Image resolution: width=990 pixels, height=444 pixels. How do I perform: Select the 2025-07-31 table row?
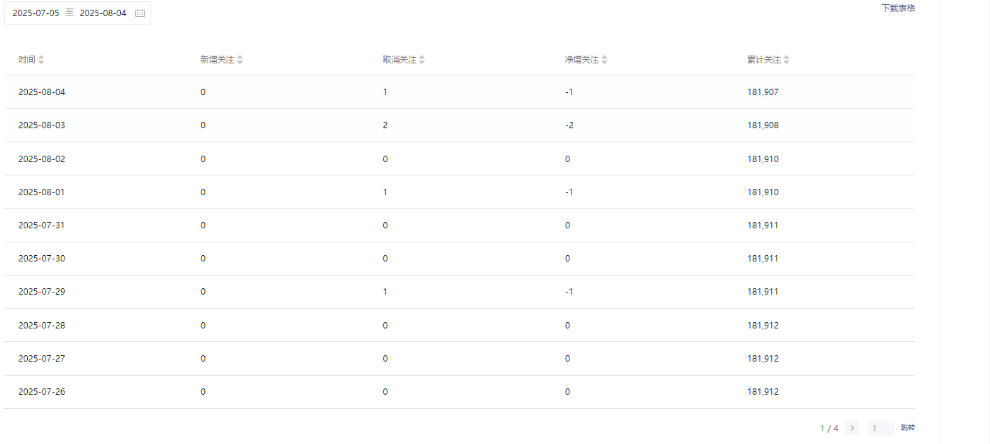460,225
